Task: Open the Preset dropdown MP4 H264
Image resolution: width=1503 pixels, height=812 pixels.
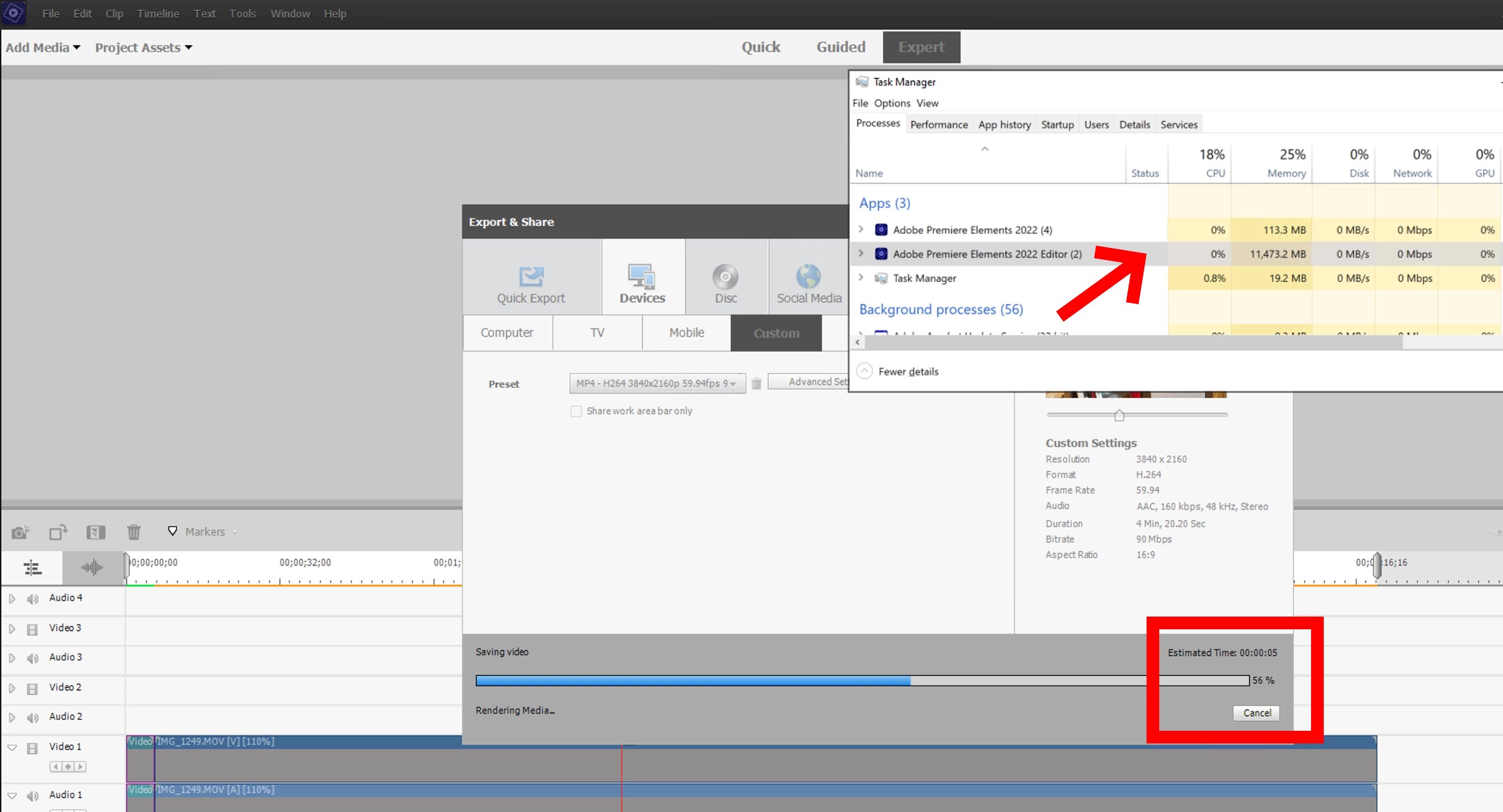Action: tap(657, 383)
